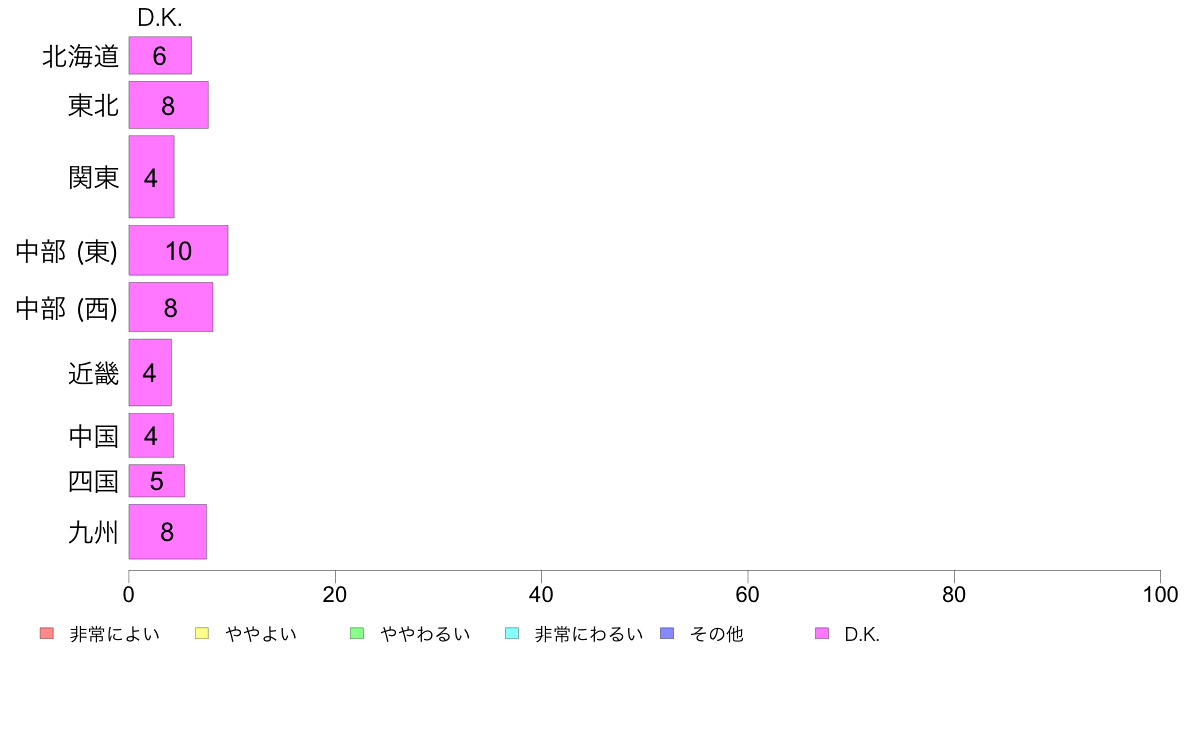Click the D.K. column header label

click(160, 18)
